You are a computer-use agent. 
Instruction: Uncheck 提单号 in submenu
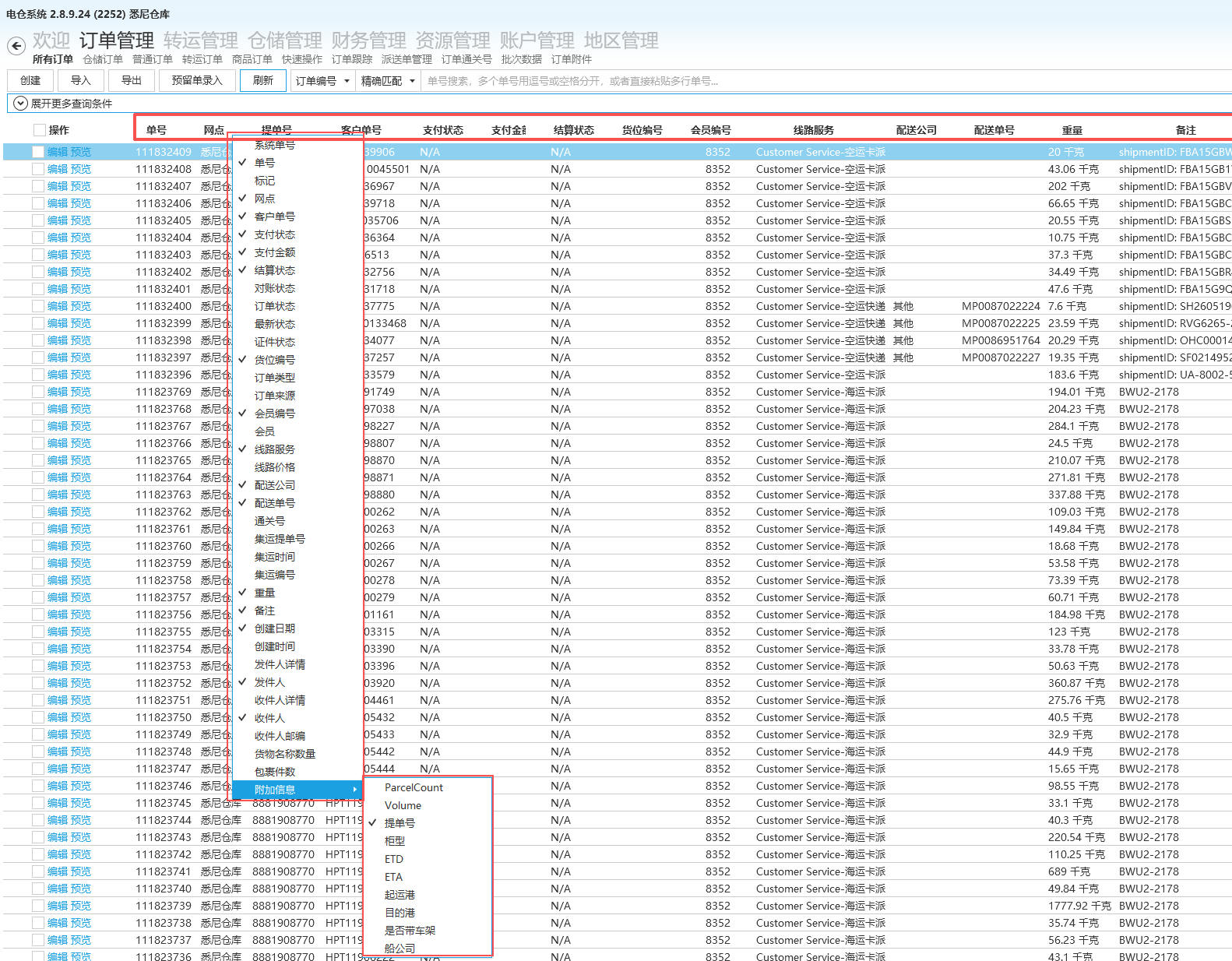tap(428, 823)
